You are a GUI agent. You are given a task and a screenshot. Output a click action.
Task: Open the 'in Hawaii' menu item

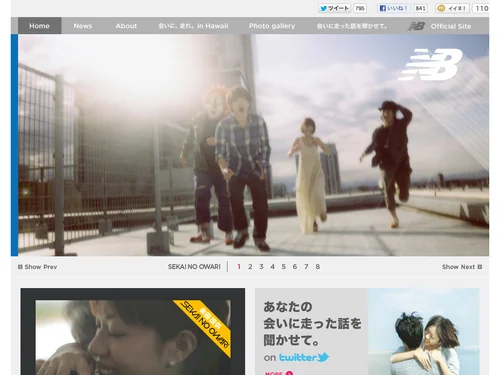click(x=193, y=26)
